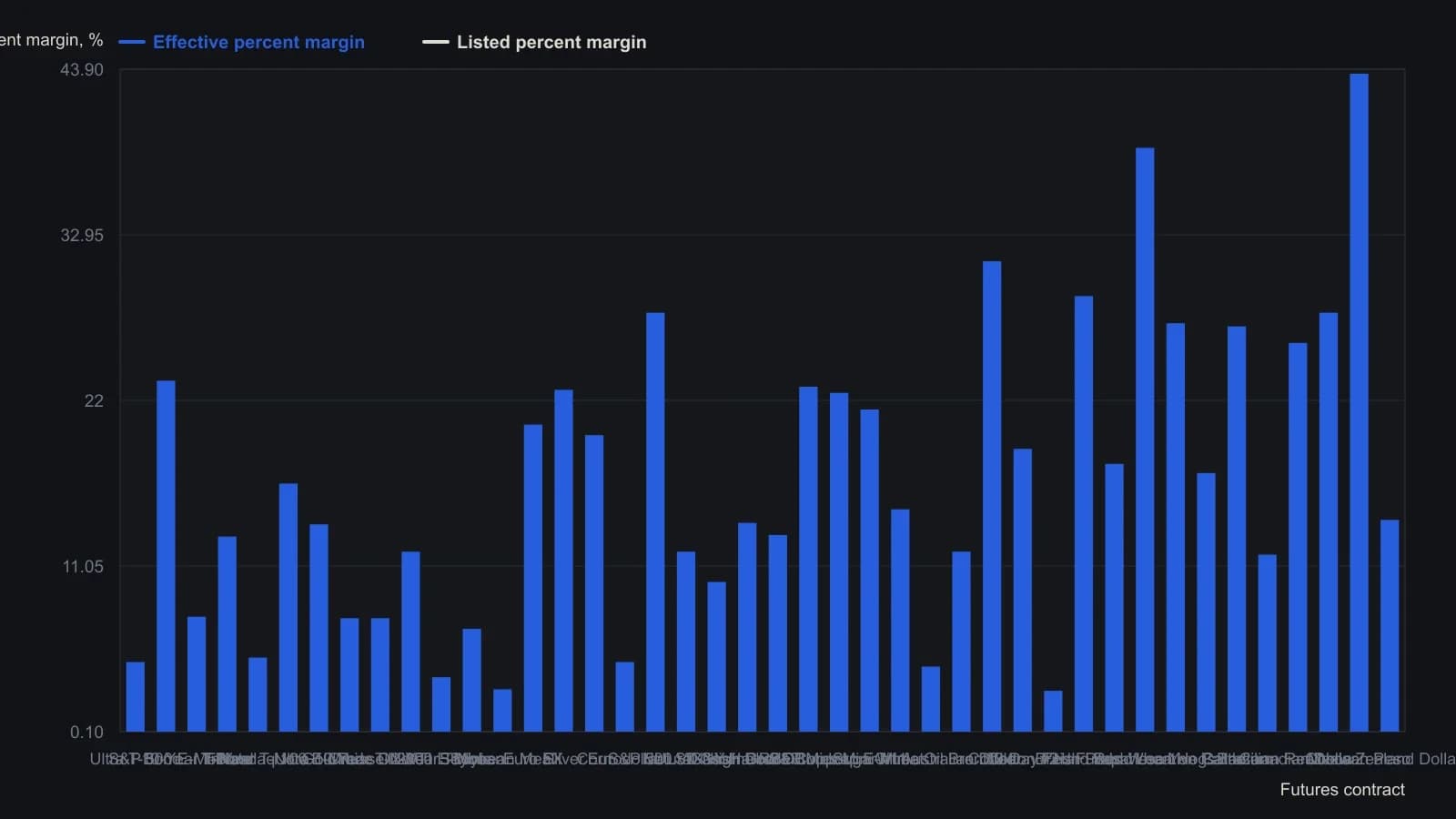The image size is (1456, 819).
Task: Click the 32.95 y-axis tick label
Action: pyautogui.click(x=82, y=236)
